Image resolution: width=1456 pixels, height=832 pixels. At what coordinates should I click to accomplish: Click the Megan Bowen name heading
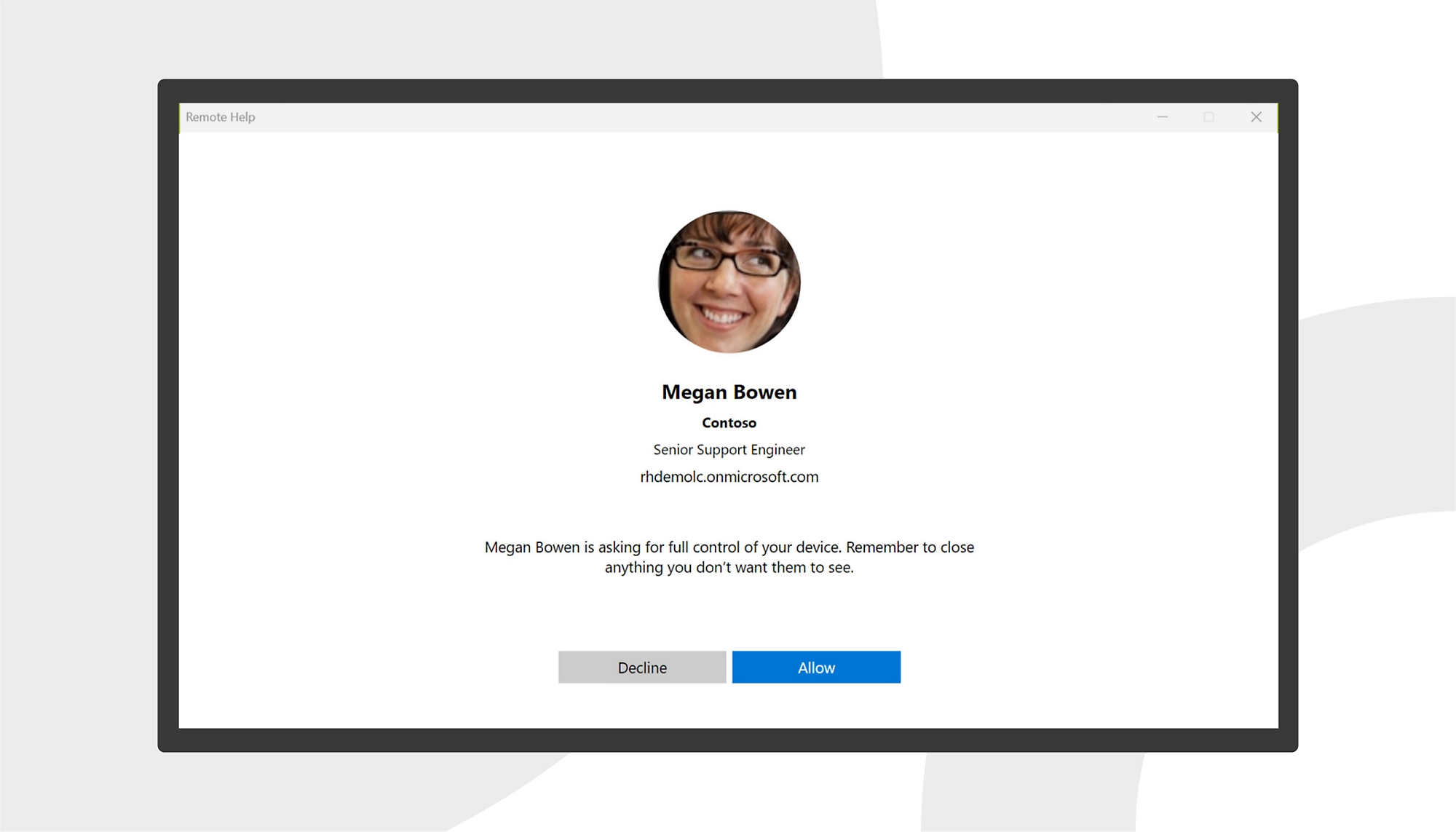pyautogui.click(x=729, y=392)
